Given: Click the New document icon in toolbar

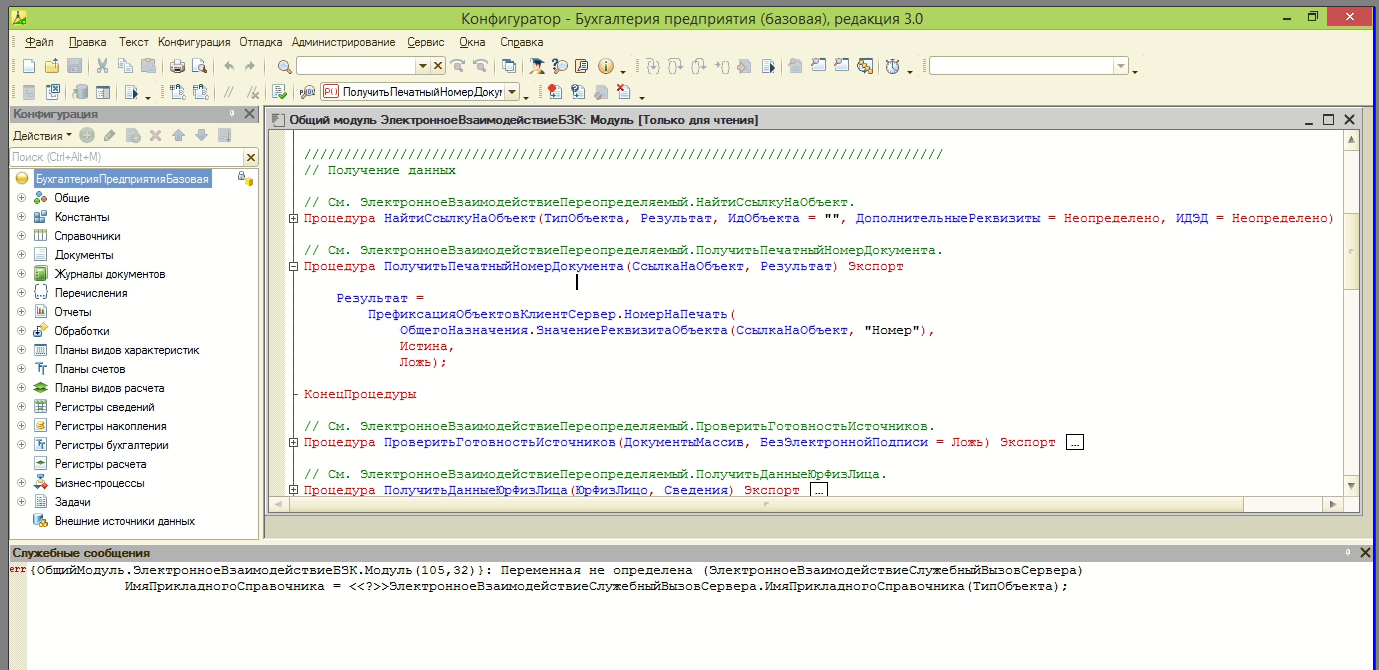Looking at the screenshot, I should (28, 66).
